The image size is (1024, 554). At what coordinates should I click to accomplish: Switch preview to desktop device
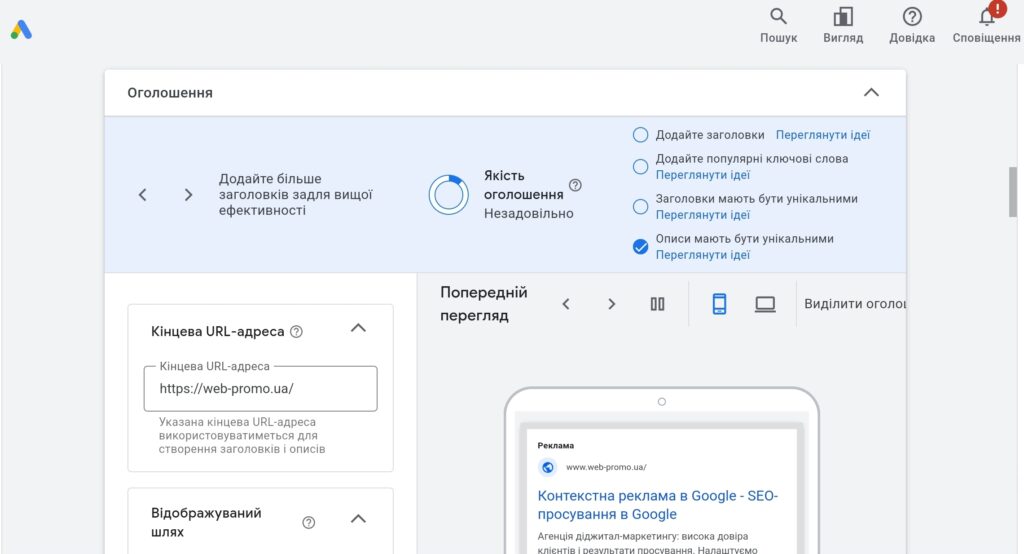[765, 304]
